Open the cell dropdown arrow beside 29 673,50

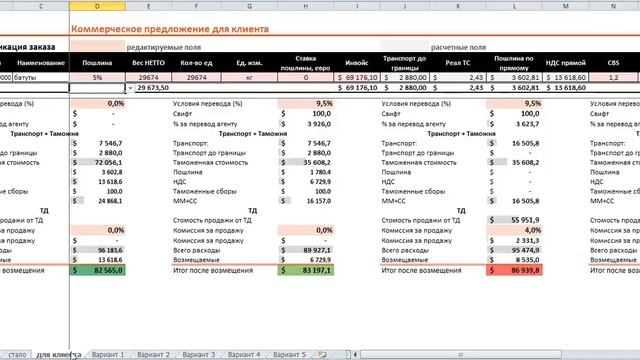[x=130, y=88]
